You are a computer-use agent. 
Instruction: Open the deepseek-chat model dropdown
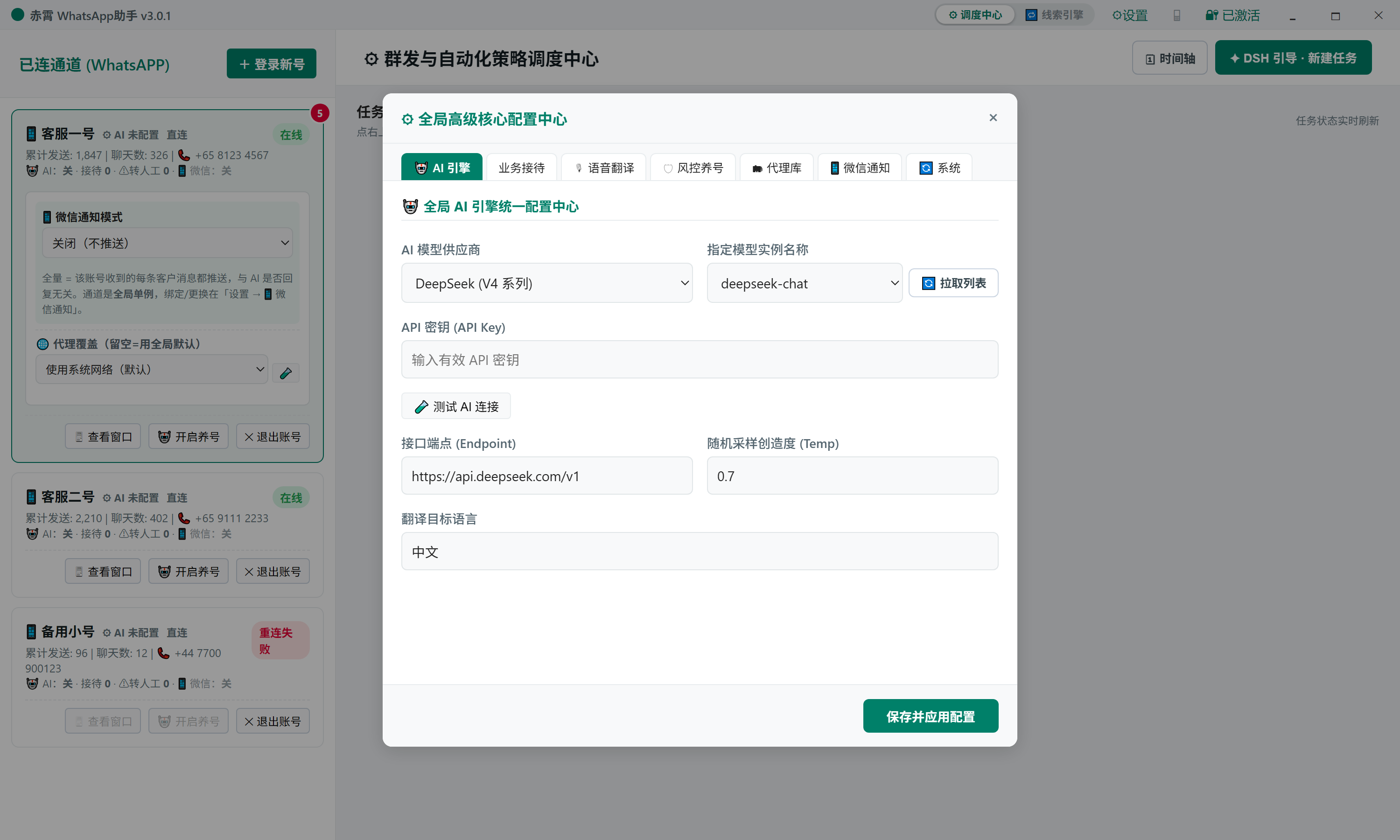pos(805,283)
